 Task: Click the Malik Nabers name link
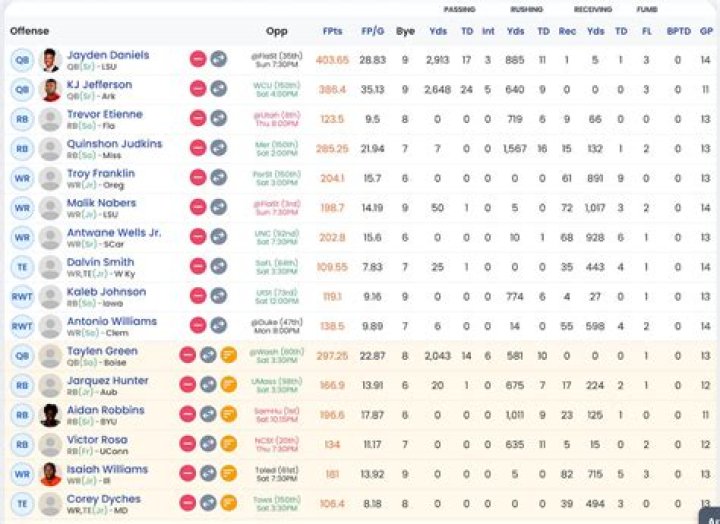(x=101, y=203)
